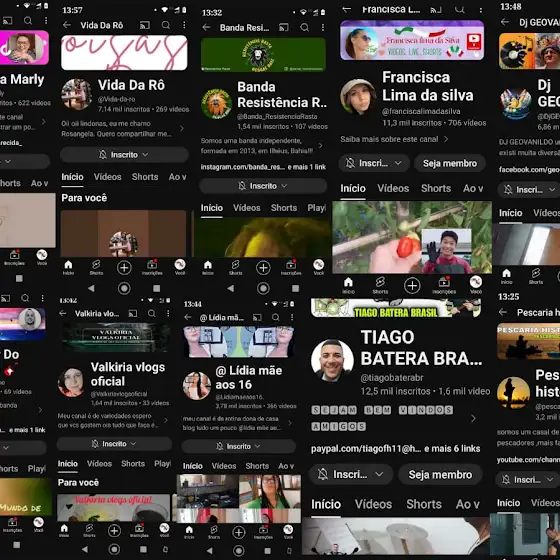Select Shorts tab on TIAGO BATERA channel
The image size is (560, 560).
424,504
